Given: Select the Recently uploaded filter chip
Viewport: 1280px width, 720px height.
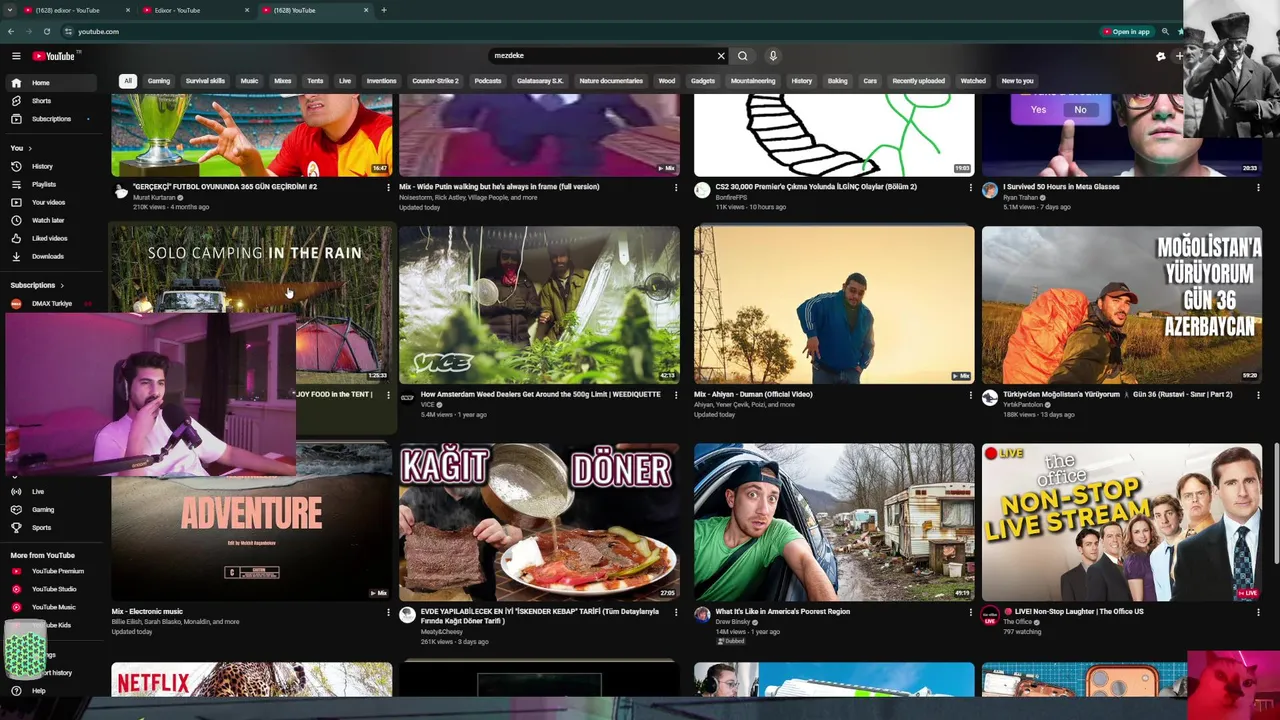Looking at the screenshot, I should pos(918,81).
